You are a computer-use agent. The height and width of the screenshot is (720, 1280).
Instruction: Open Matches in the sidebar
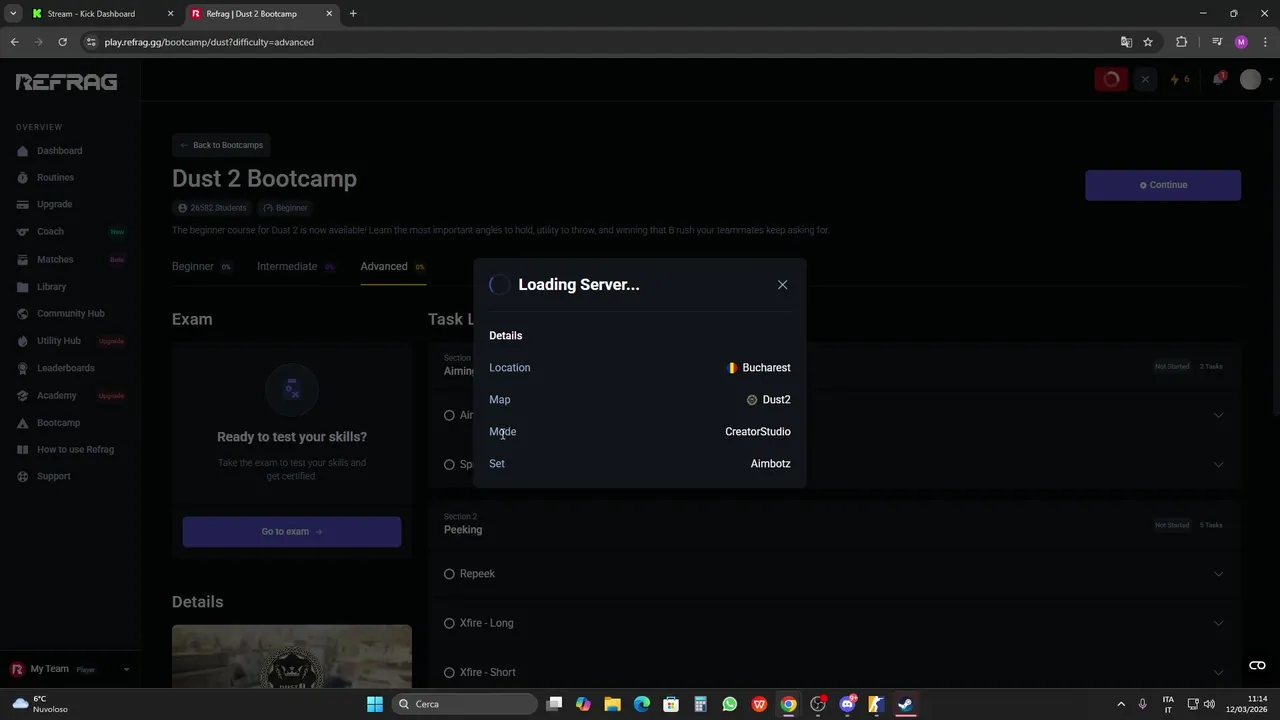(x=55, y=259)
